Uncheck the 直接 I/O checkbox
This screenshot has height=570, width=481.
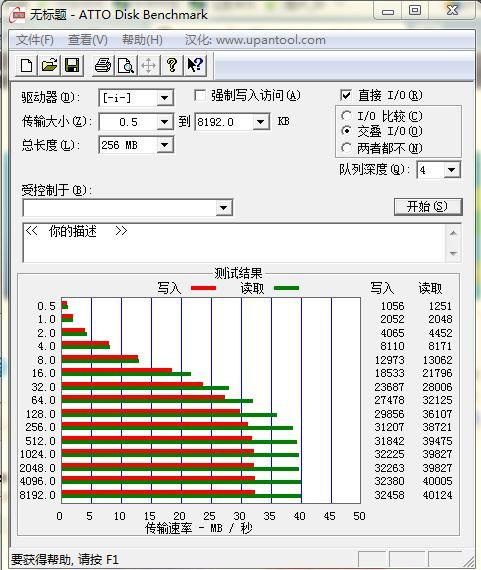tap(346, 95)
